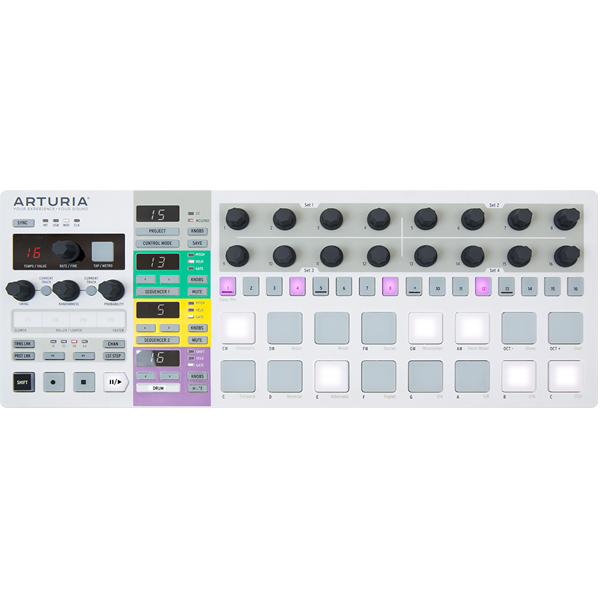Mute Sequencer 1 track
The height and width of the screenshot is (600, 600).
197,292
